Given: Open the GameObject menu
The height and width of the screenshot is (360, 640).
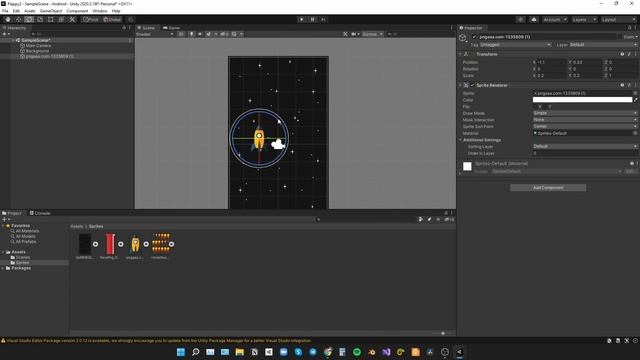Looking at the screenshot, I should [x=51, y=11].
